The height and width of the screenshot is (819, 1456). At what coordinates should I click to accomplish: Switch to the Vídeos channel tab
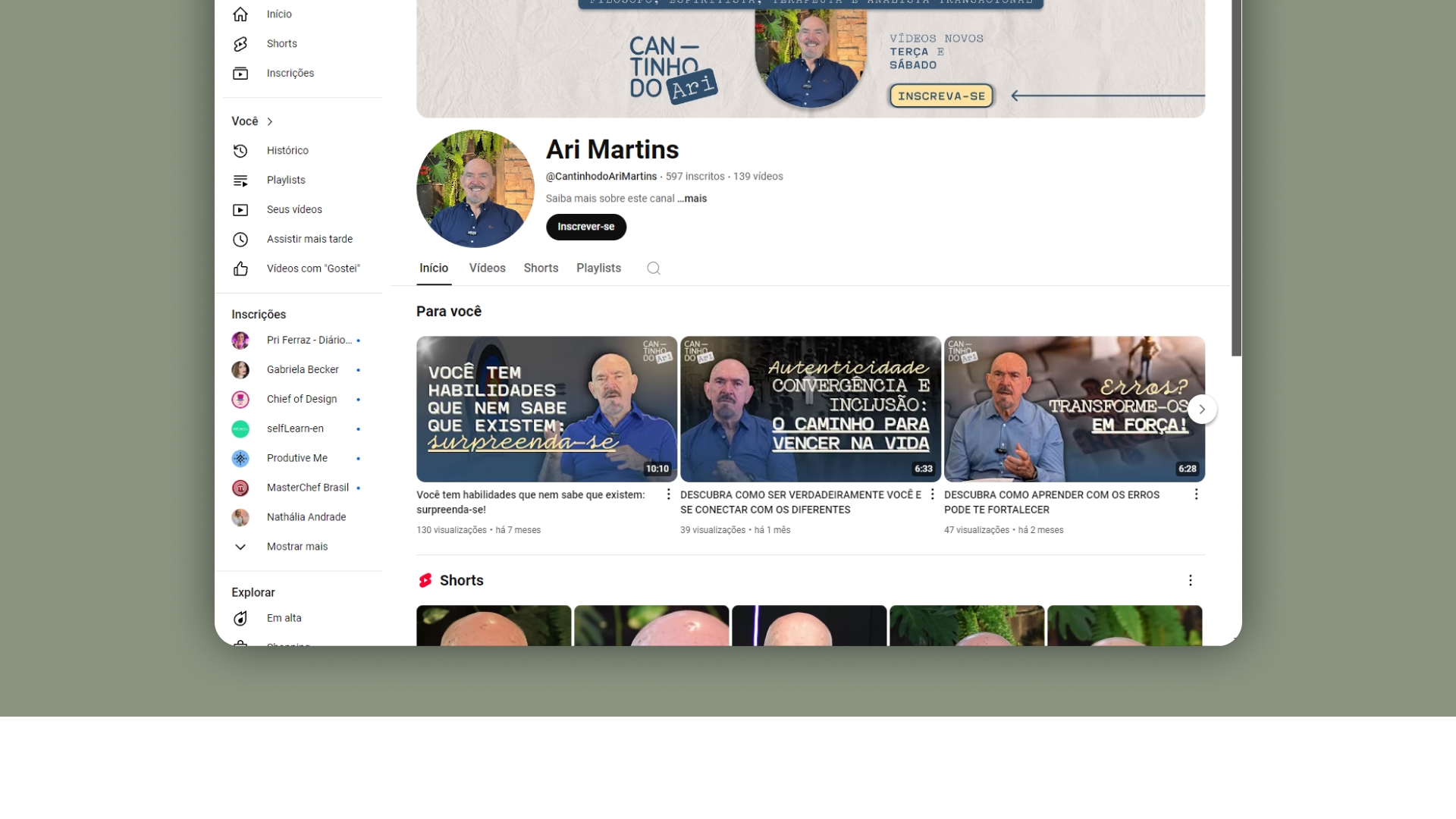point(488,268)
